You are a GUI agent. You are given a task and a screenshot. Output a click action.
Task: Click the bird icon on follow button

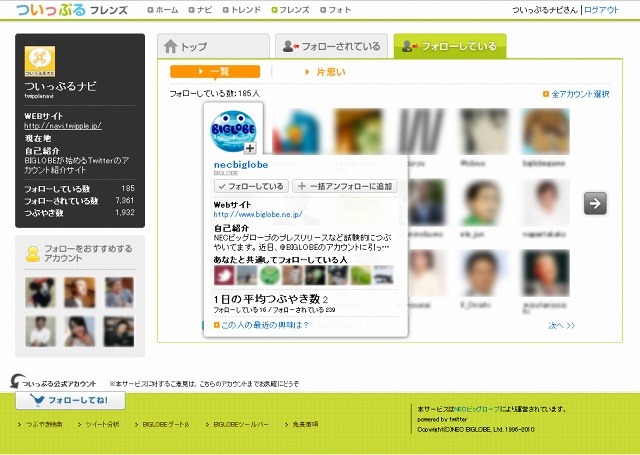click(x=38, y=400)
